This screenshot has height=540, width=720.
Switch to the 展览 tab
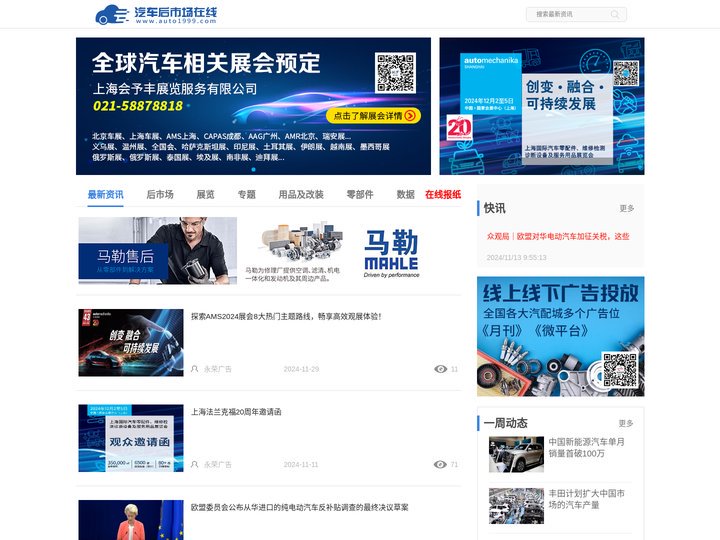point(205,195)
